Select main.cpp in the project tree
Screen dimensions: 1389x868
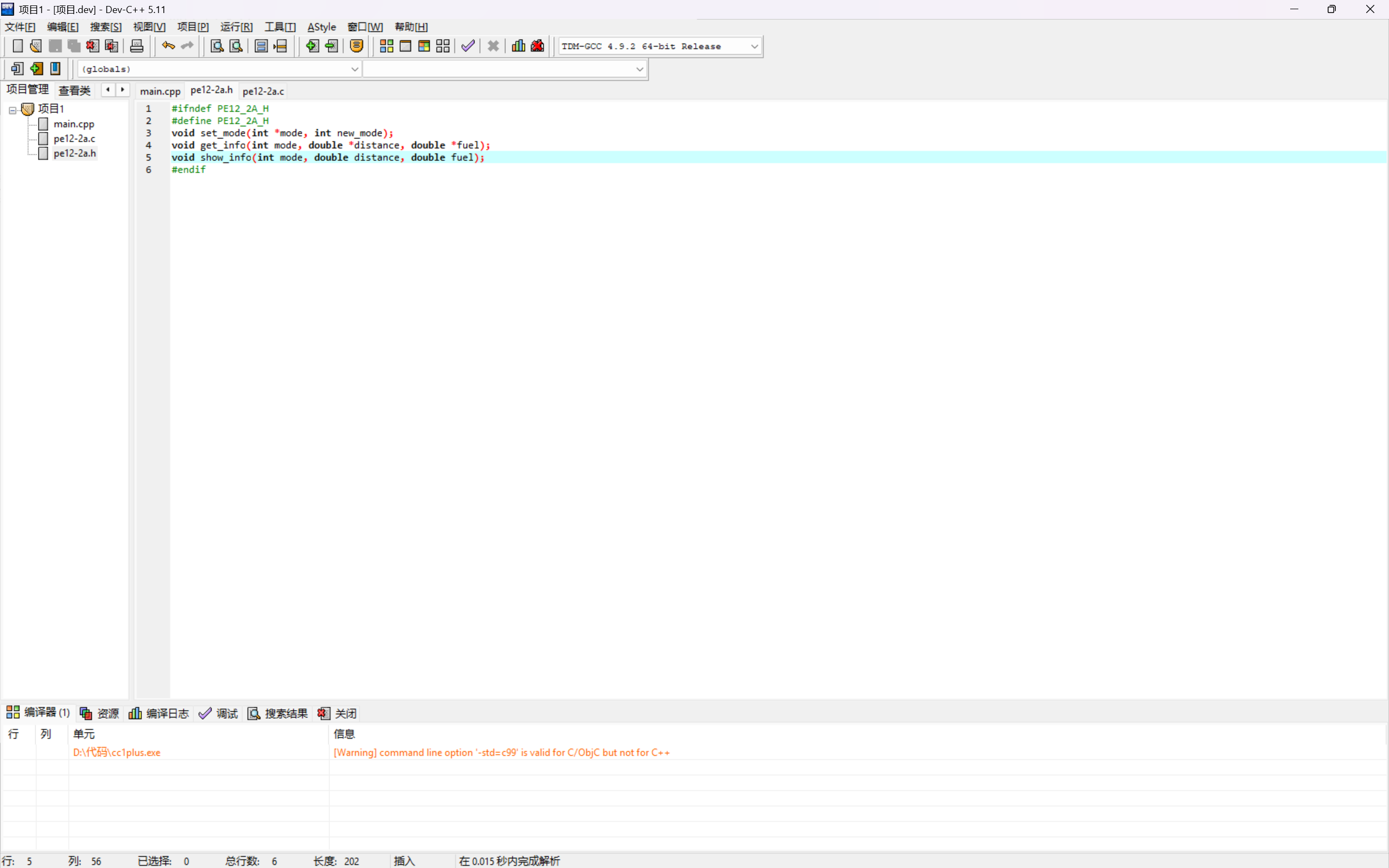click(x=73, y=124)
